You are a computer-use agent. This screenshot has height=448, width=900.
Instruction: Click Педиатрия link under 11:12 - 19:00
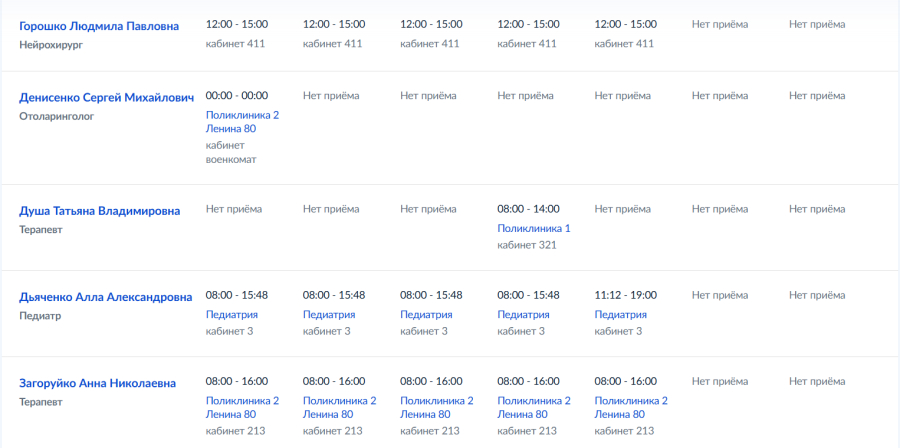coord(620,314)
